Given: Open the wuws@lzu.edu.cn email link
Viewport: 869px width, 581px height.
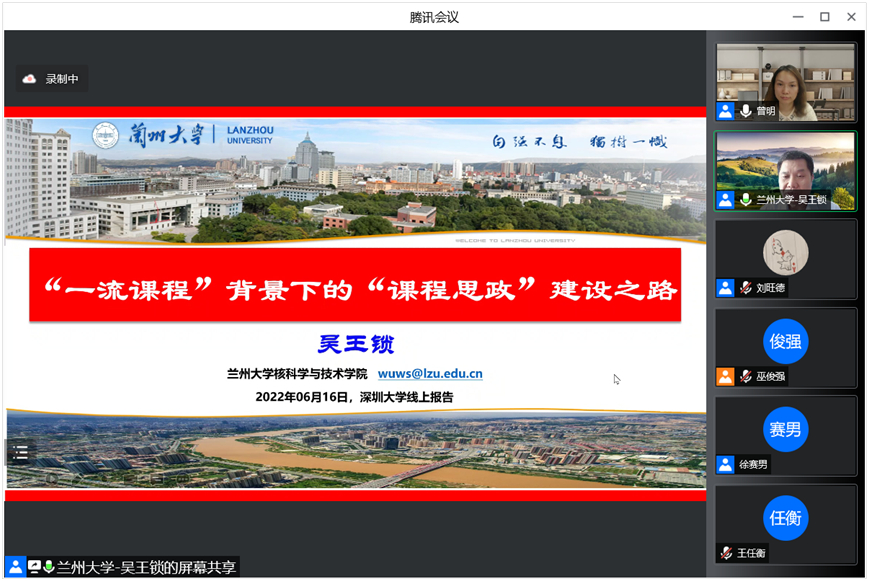Looking at the screenshot, I should pos(430,374).
